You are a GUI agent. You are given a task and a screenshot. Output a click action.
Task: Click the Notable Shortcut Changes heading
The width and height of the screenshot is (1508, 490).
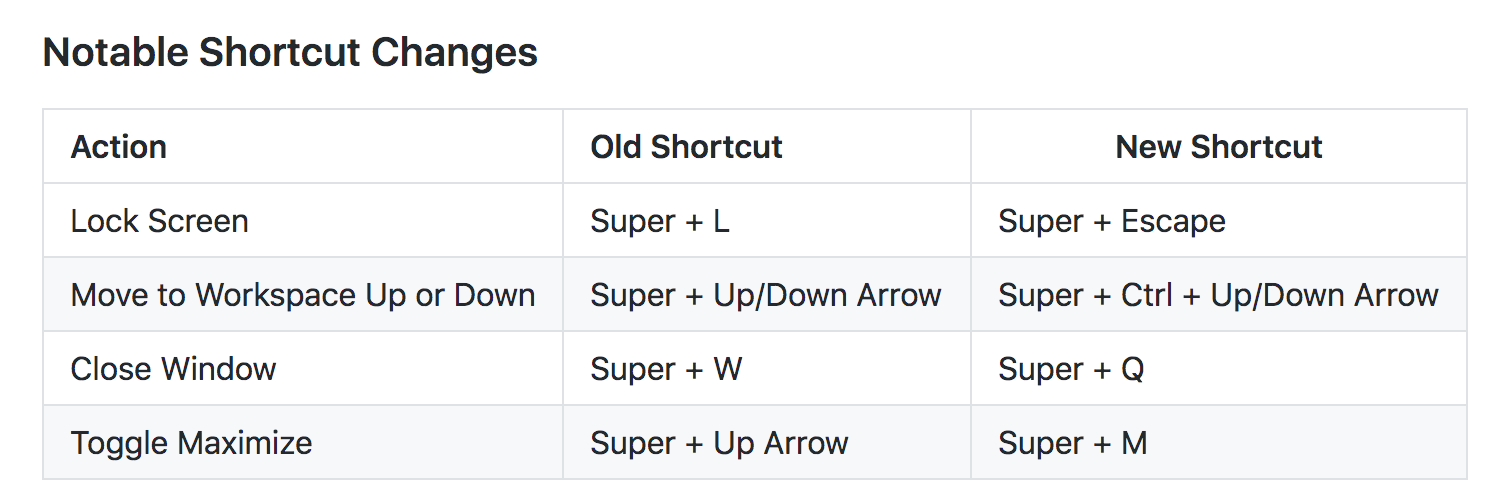(290, 52)
